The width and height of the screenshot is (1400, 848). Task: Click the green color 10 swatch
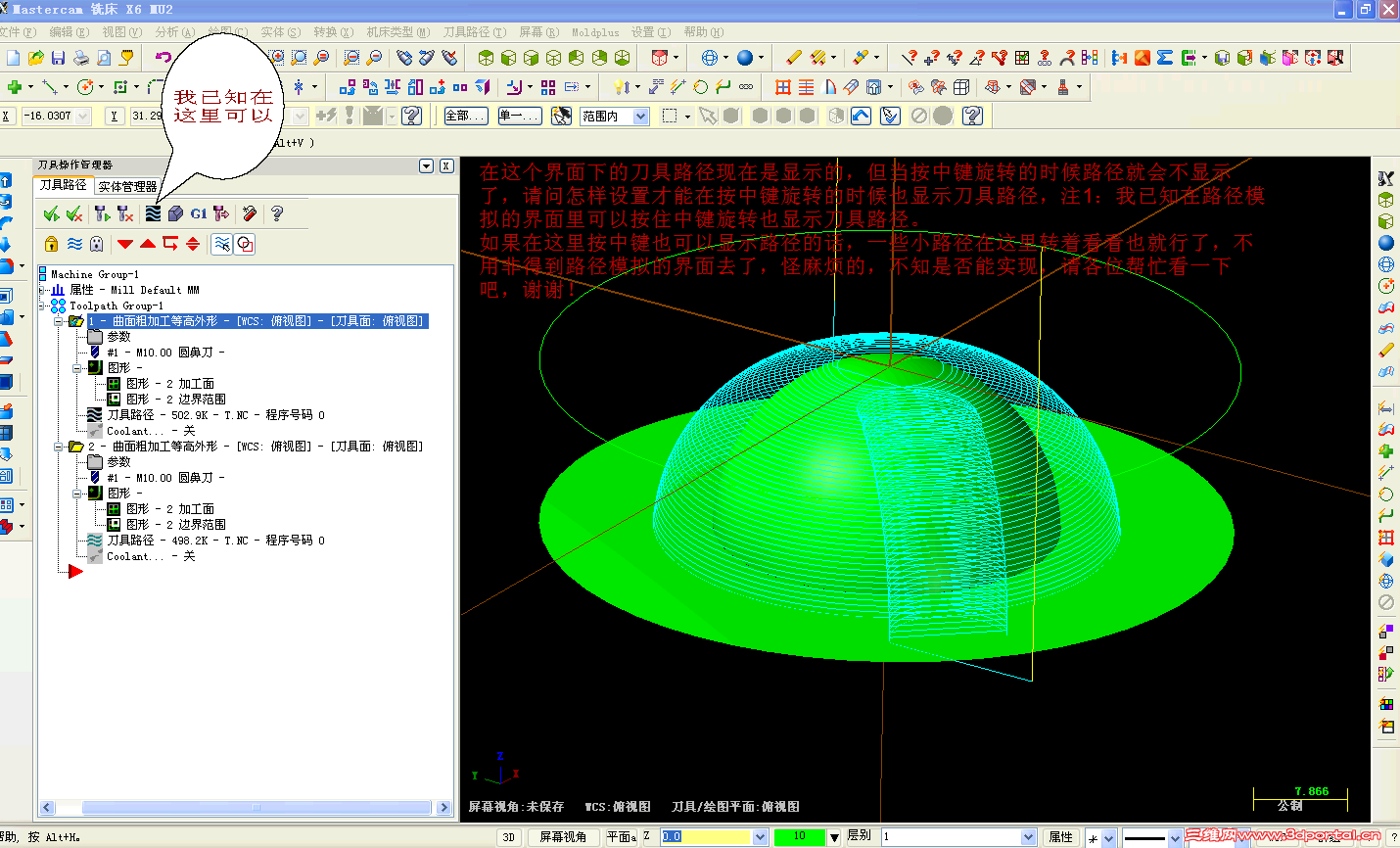[x=799, y=837]
